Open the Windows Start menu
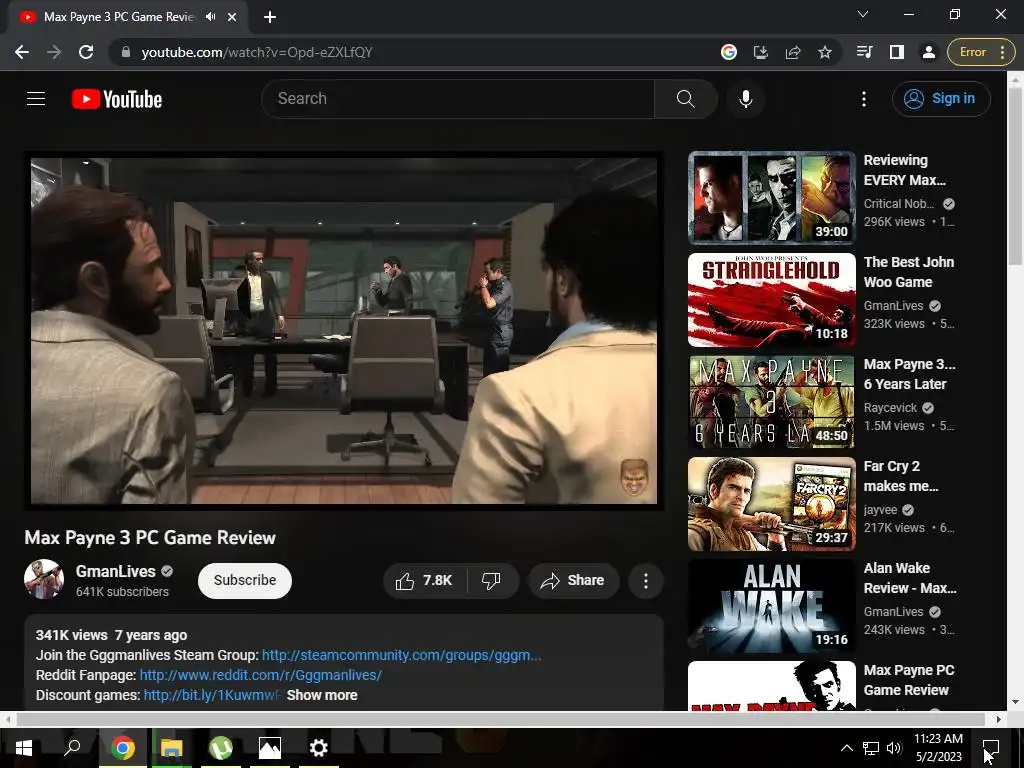The height and width of the screenshot is (768, 1024). point(24,748)
